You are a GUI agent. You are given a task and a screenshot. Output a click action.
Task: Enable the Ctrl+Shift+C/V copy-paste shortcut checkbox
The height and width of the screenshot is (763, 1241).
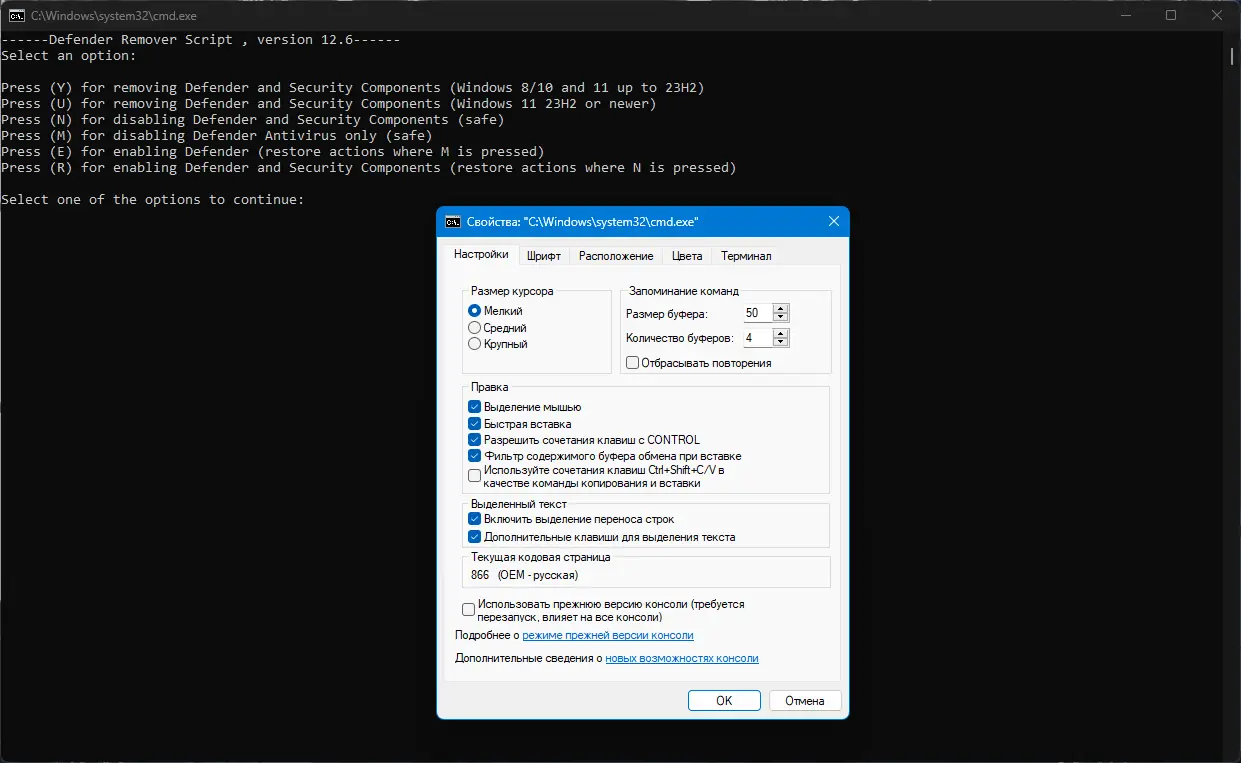pyautogui.click(x=474, y=476)
